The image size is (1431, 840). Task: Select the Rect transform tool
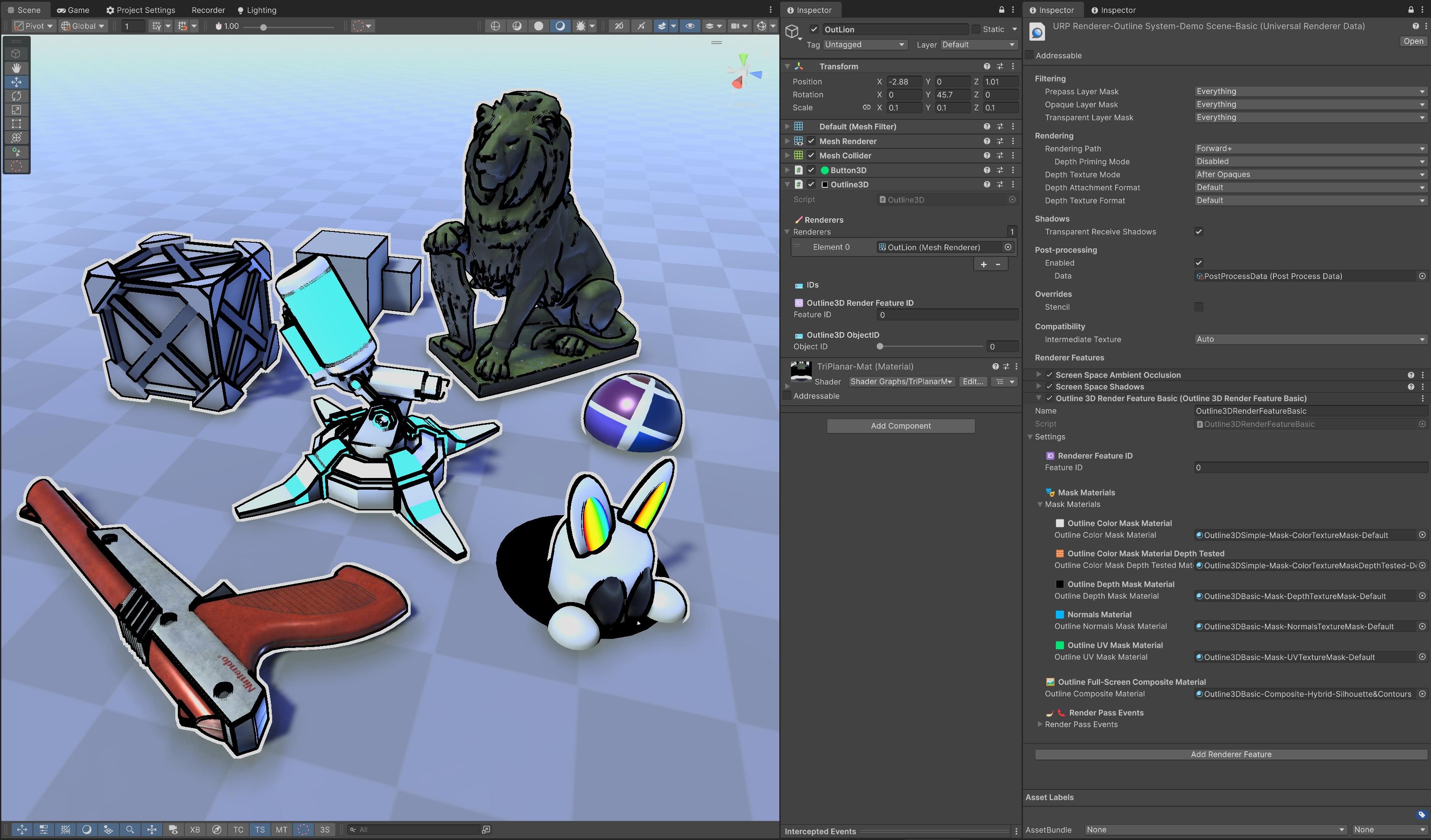pos(16,124)
